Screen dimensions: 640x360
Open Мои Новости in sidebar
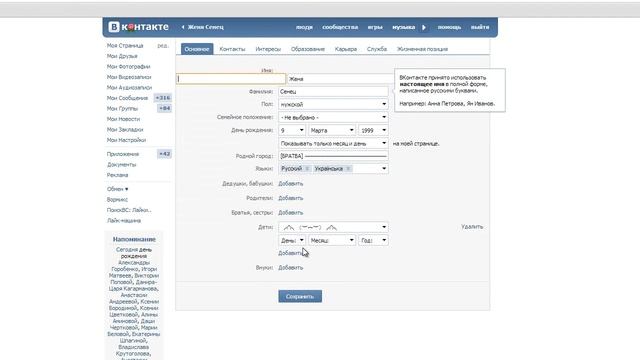pyautogui.click(x=123, y=119)
